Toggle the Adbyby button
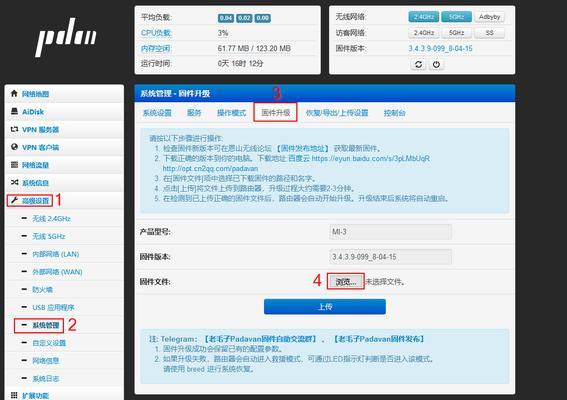Screen dimensions: 567x400 [x=489, y=17]
